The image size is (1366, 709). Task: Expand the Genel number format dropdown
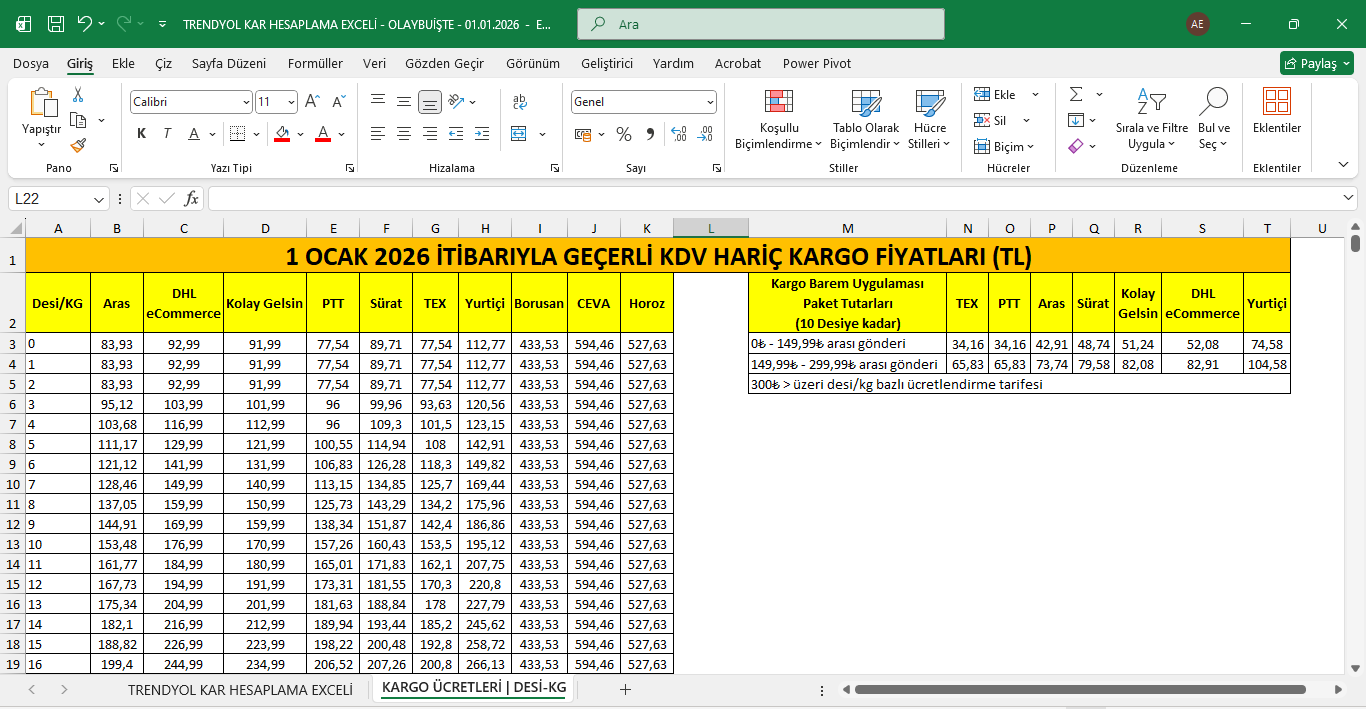coord(710,102)
